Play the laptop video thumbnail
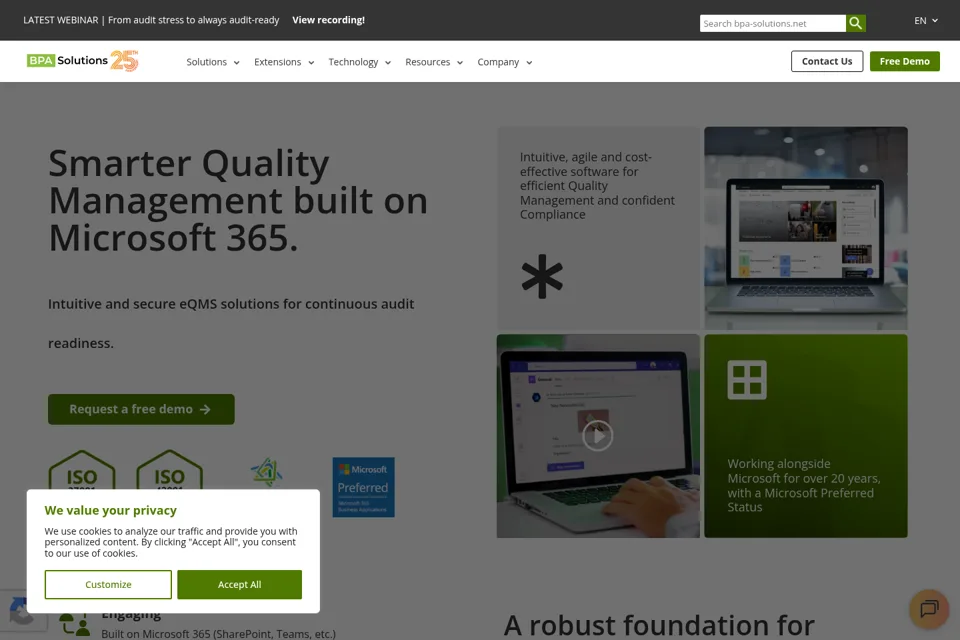This screenshot has width=960, height=640. (598, 436)
